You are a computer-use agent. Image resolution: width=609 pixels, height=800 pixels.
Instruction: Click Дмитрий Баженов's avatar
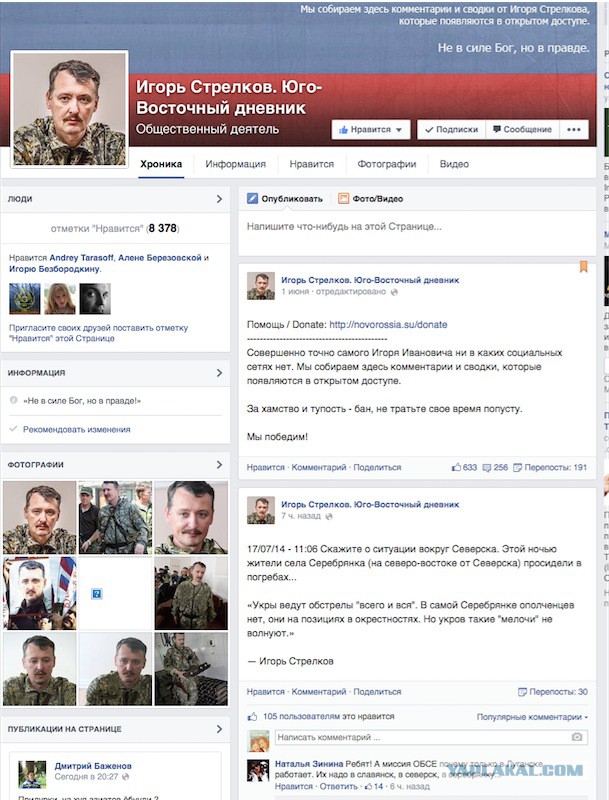[x=32, y=774]
